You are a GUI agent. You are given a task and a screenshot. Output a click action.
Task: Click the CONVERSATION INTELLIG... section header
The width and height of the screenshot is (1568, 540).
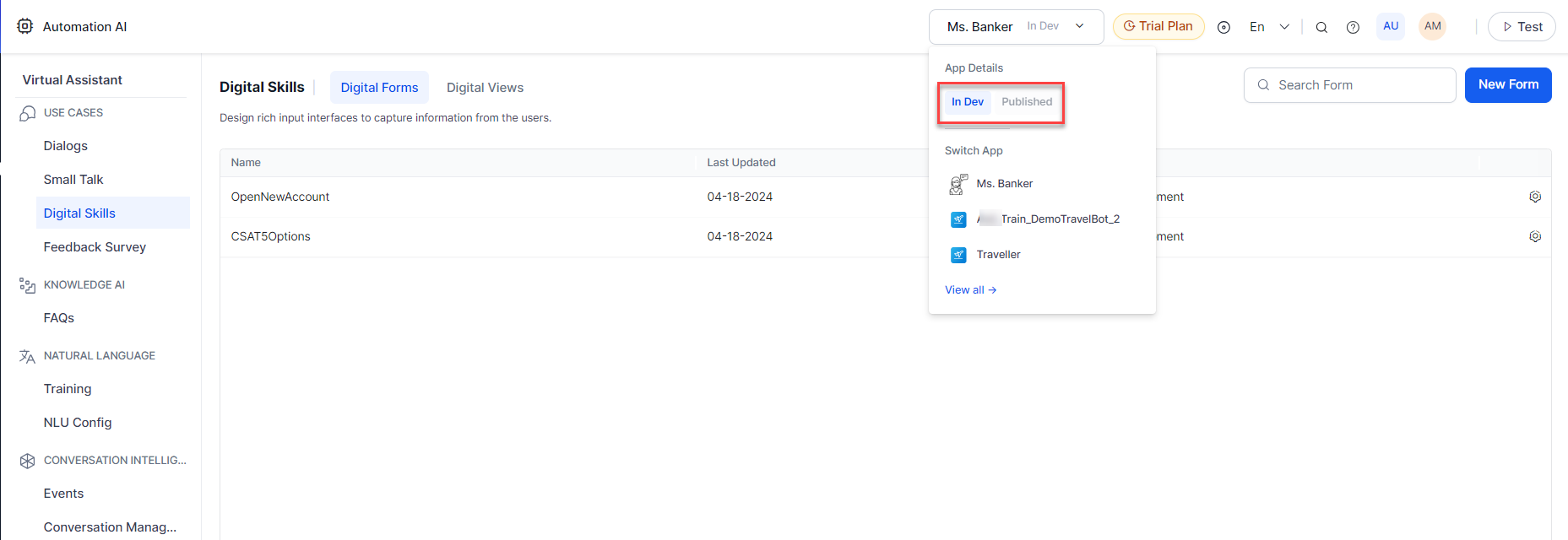pyautogui.click(x=115, y=461)
